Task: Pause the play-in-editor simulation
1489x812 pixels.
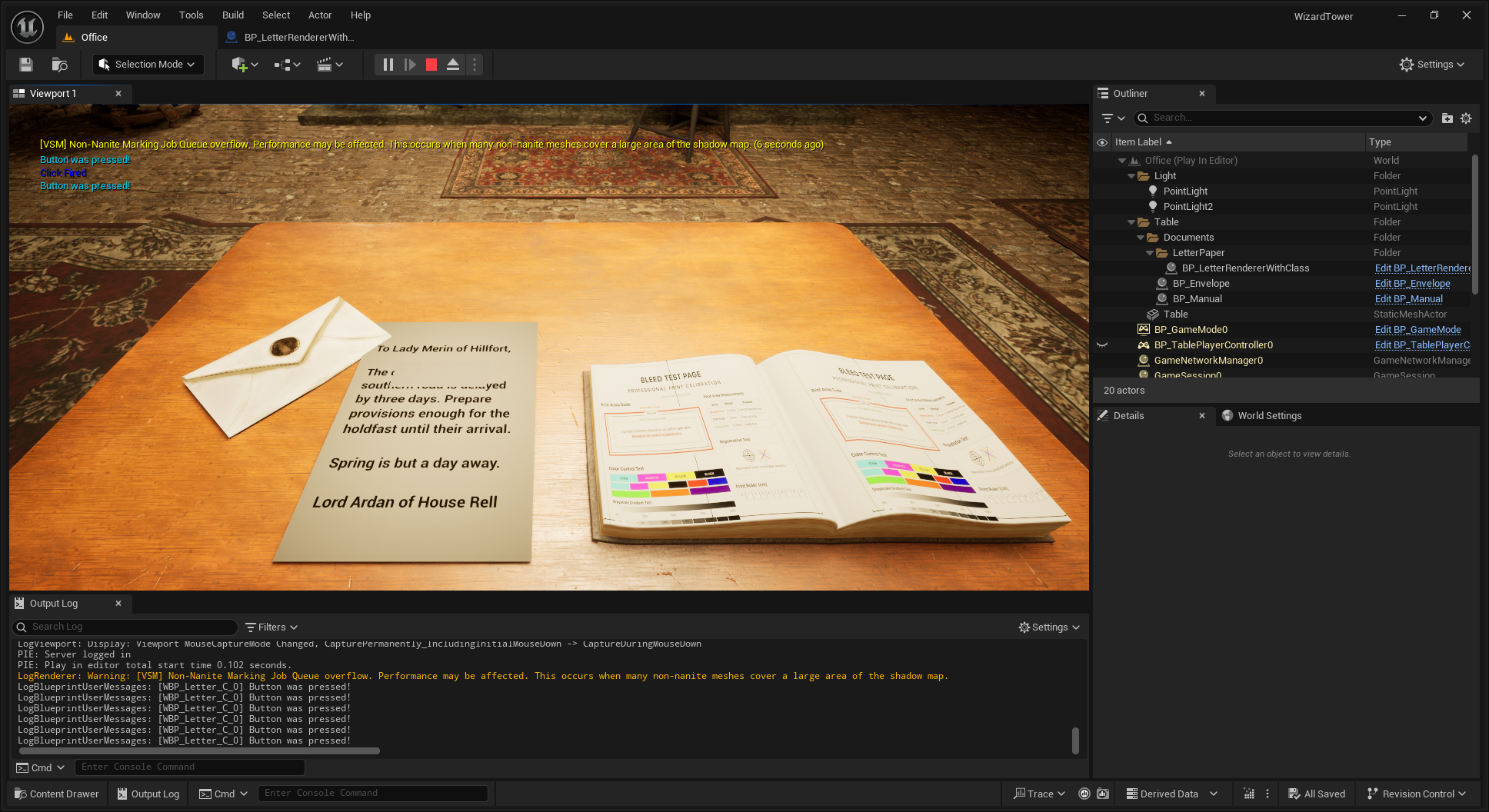Action: [x=388, y=65]
